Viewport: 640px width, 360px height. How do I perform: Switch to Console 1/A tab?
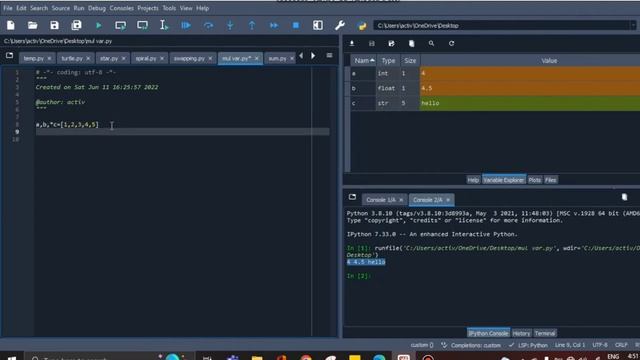[380, 200]
